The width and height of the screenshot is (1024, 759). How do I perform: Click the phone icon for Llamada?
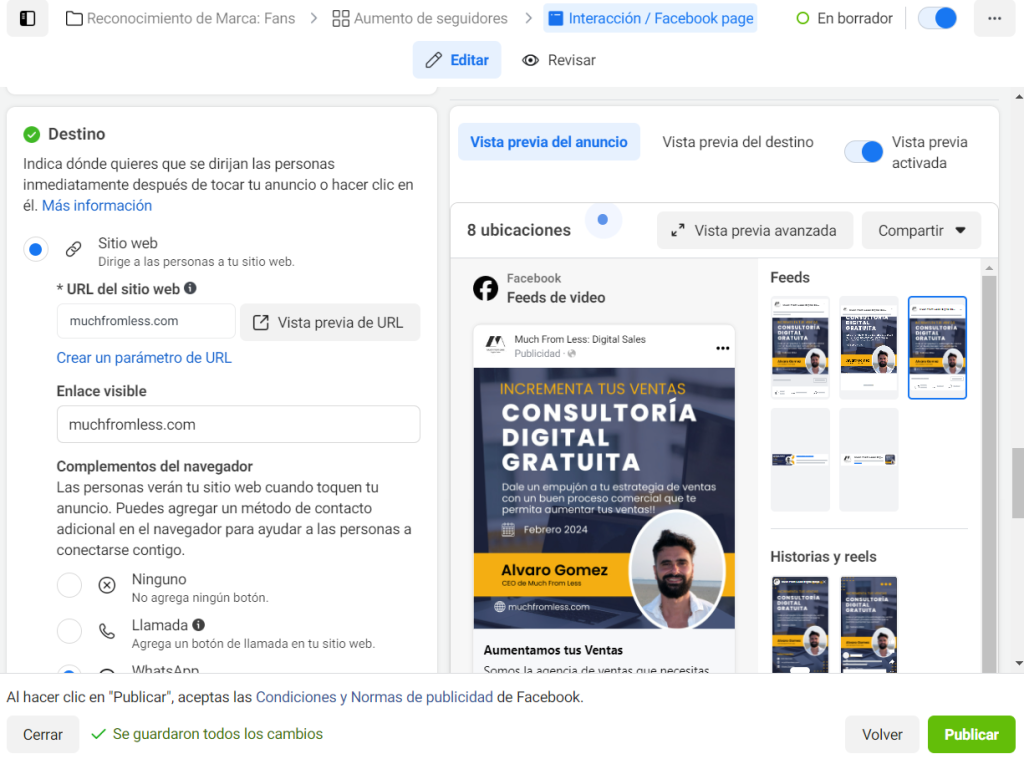coord(106,631)
